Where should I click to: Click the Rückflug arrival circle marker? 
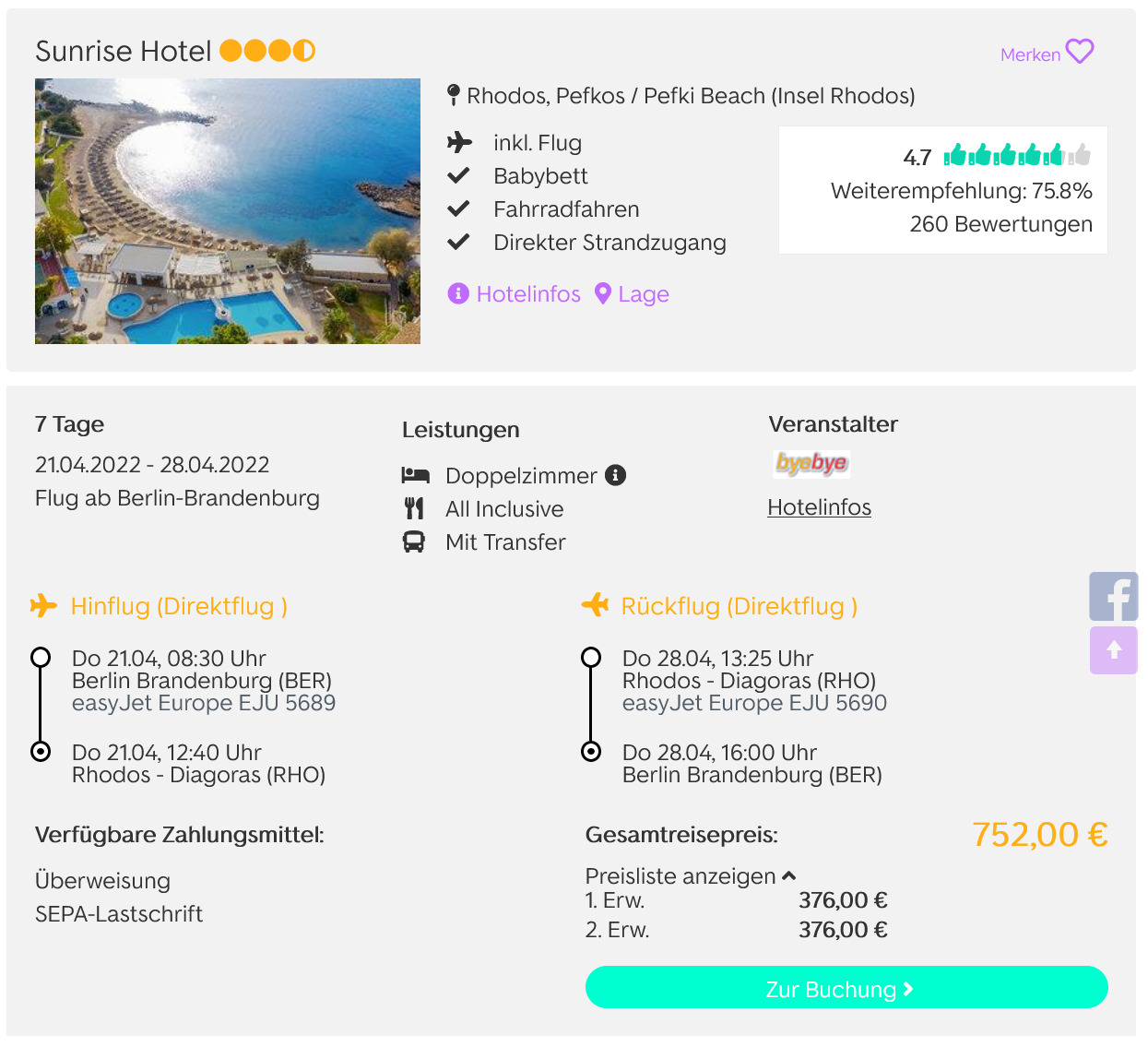pyautogui.click(x=591, y=751)
